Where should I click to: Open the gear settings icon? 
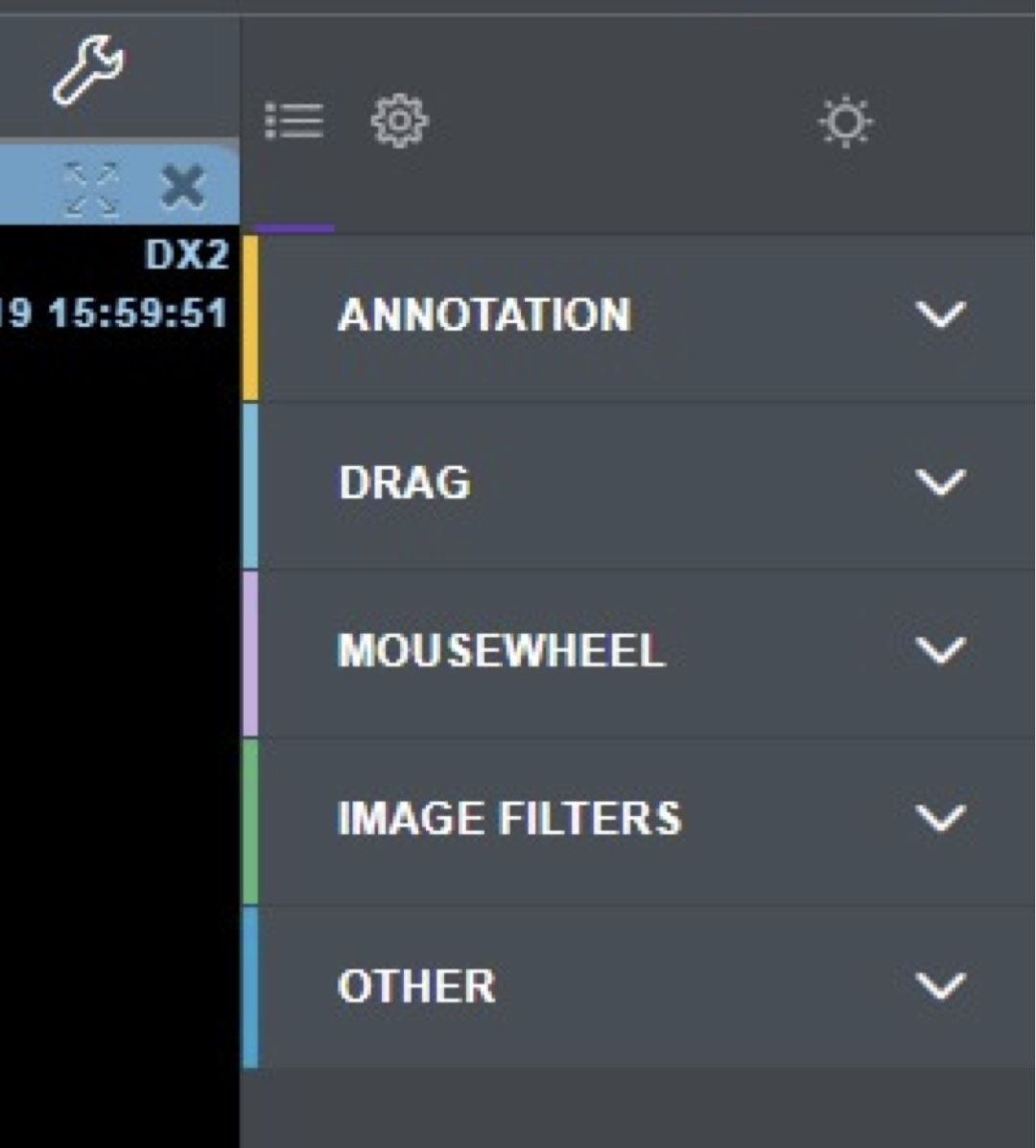399,122
